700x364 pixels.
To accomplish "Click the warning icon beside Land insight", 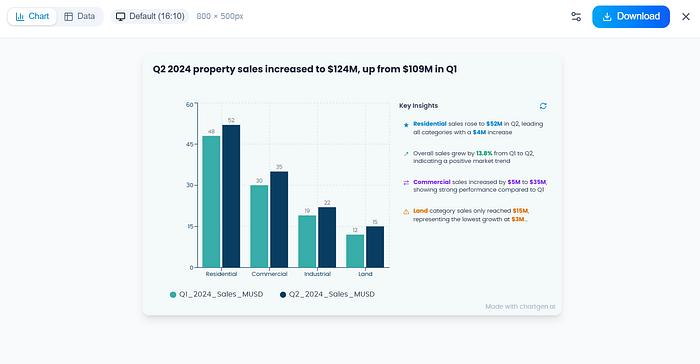I will [x=406, y=212].
